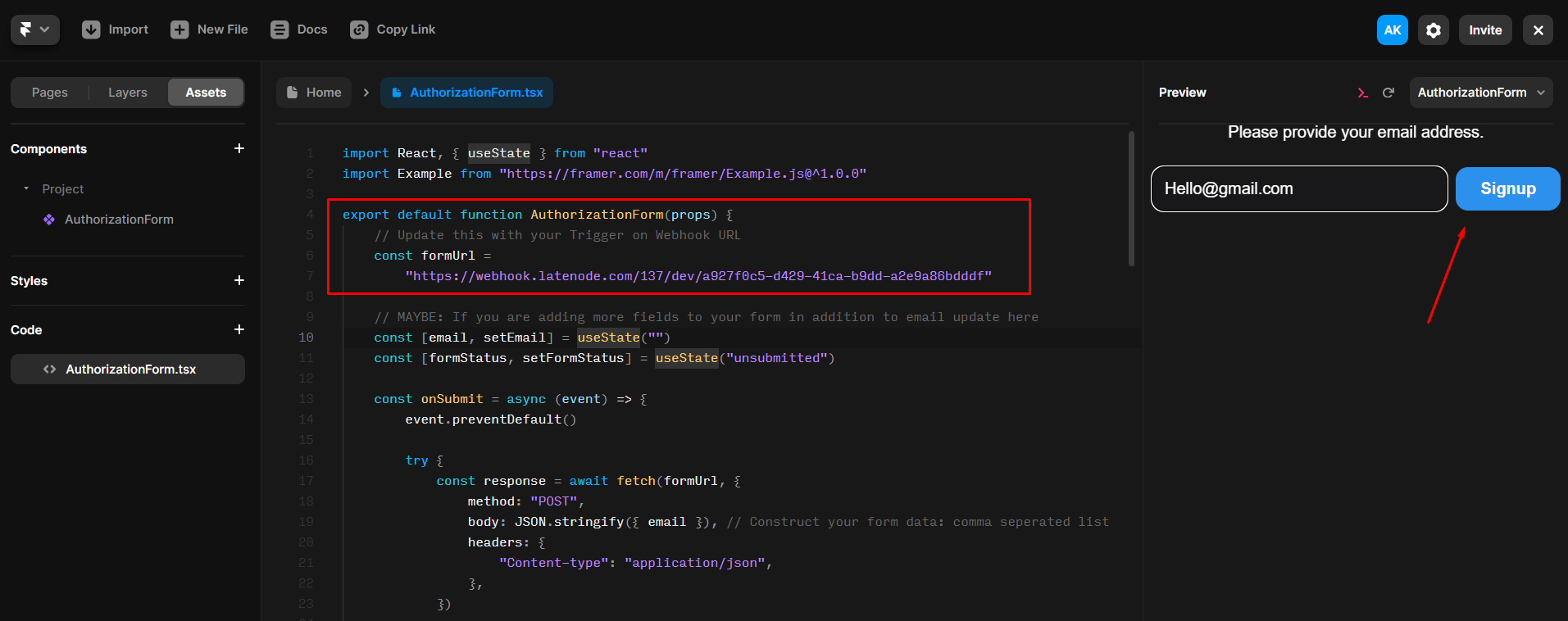The height and width of the screenshot is (621, 1568).
Task: Collapse the Project tree folder
Action: pos(26,188)
